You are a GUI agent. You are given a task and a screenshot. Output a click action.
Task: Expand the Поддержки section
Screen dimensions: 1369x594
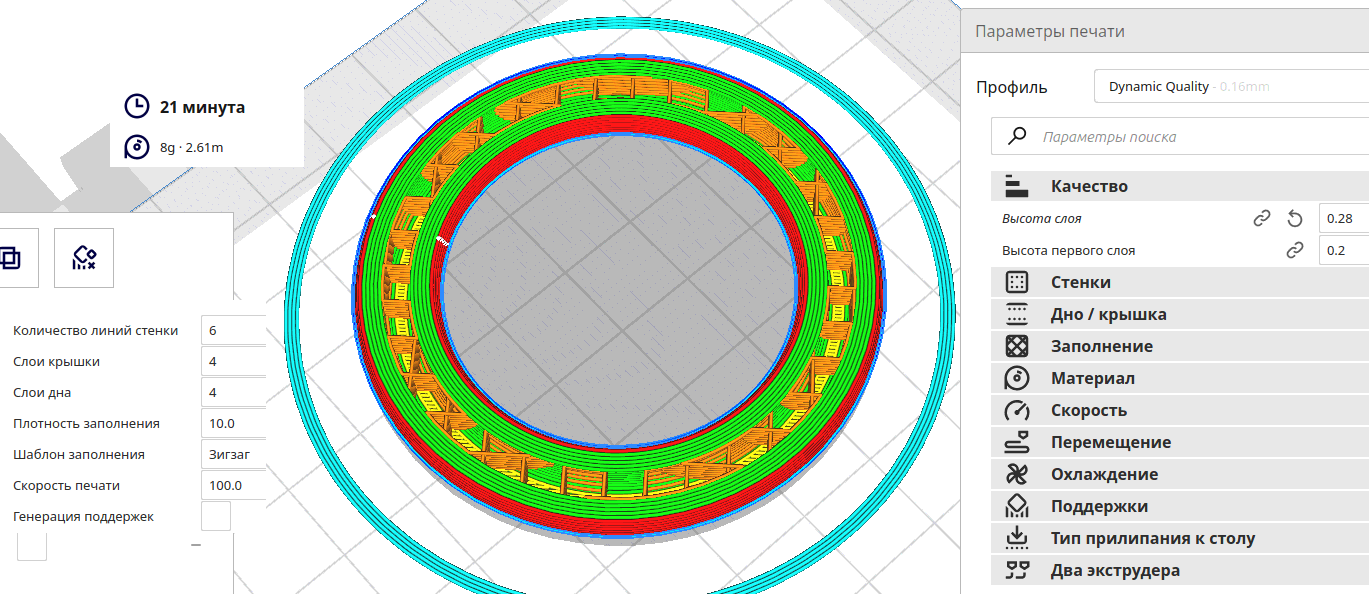click(1180, 506)
